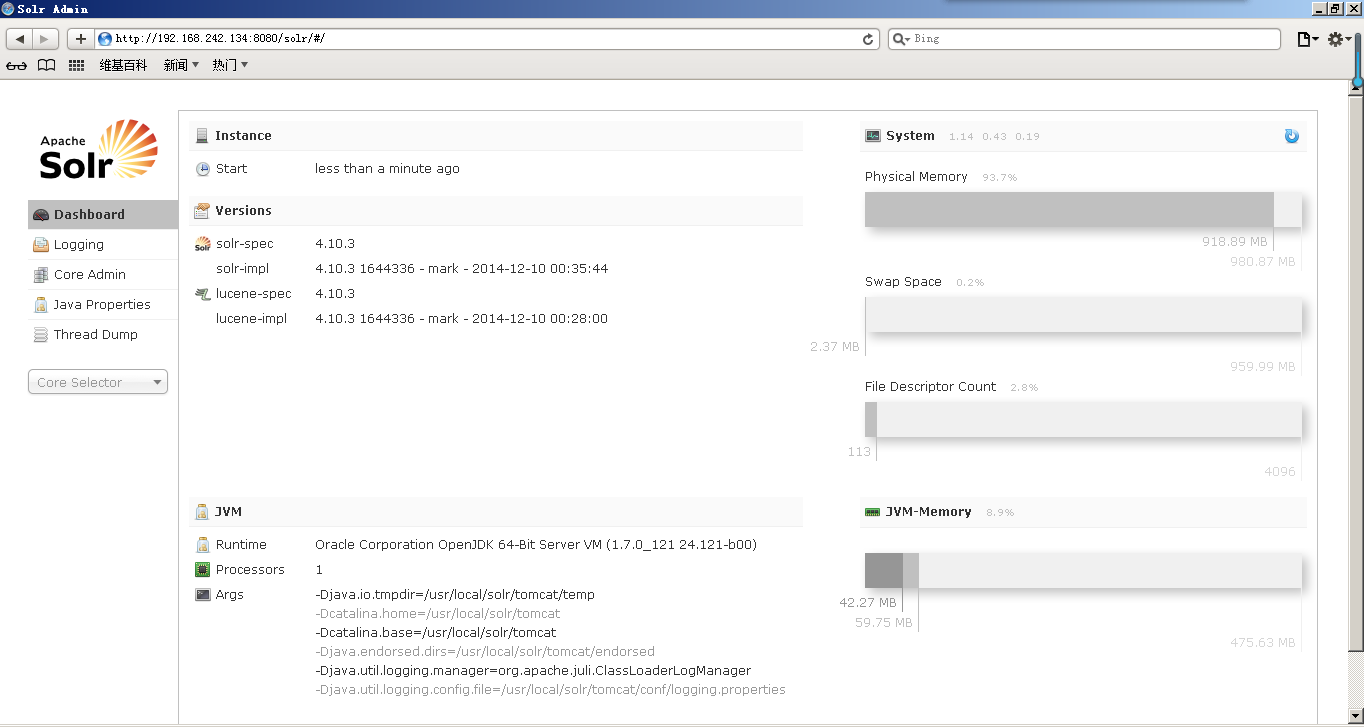Image resolution: width=1364 pixels, height=727 pixels.
Task: Show top sites with the grid icon
Action: click(76, 66)
